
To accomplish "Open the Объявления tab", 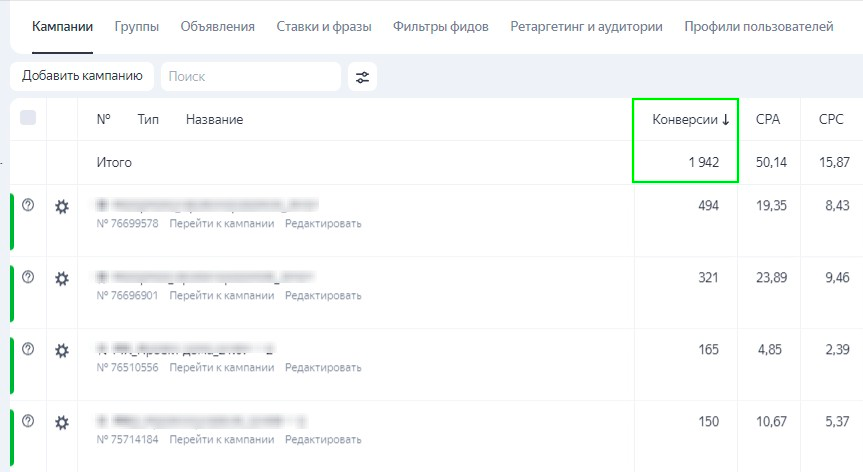I will pos(217,26).
